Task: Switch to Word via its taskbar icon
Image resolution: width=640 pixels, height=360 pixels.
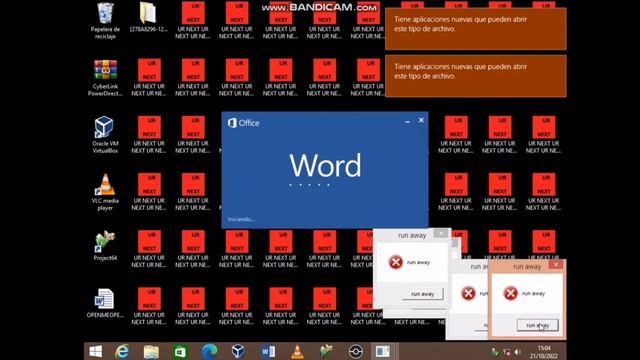Action: (268, 351)
